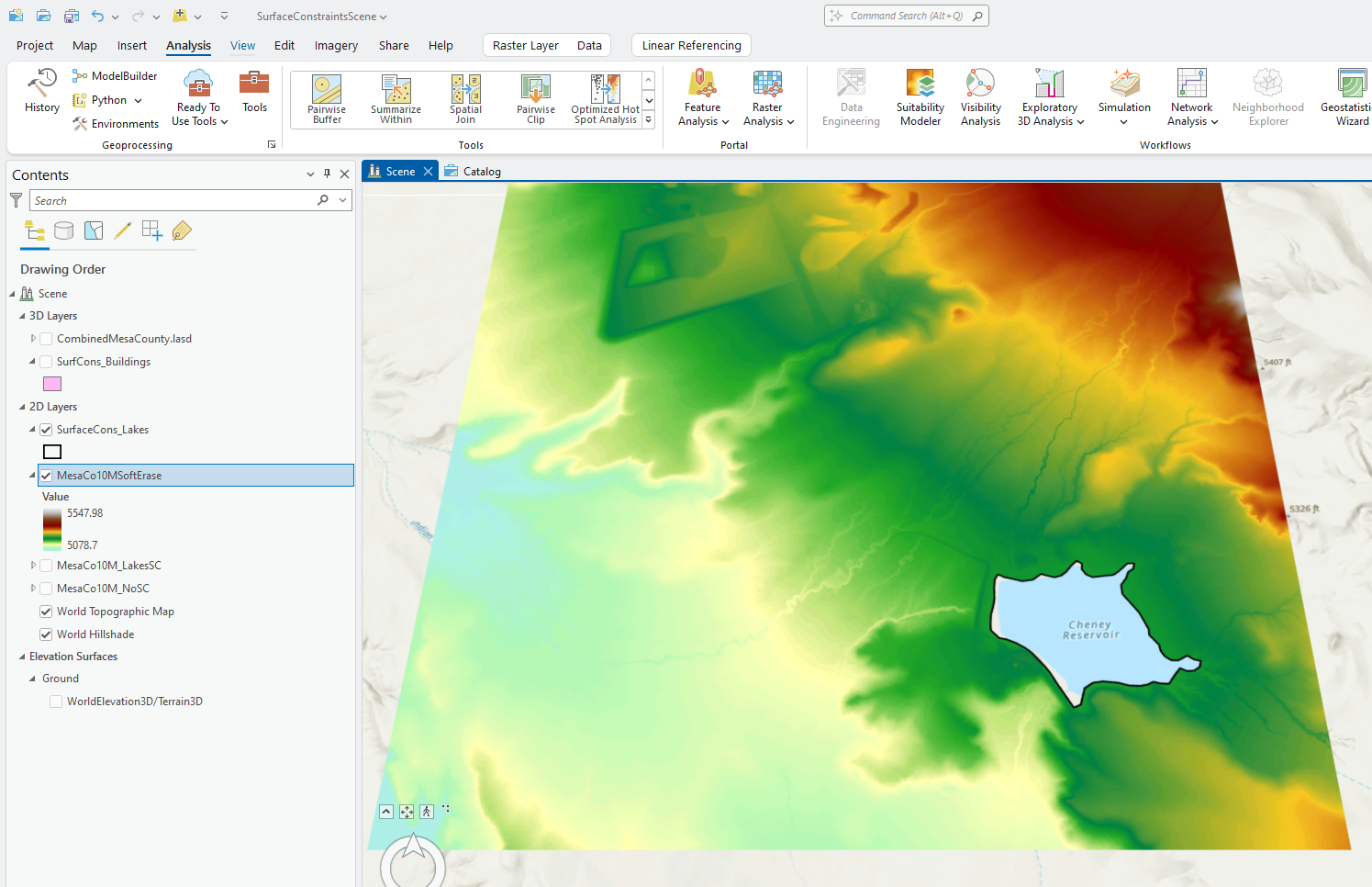Viewport: 1372px width, 887px height.
Task: Select List By Data Source view
Action: pos(63,231)
